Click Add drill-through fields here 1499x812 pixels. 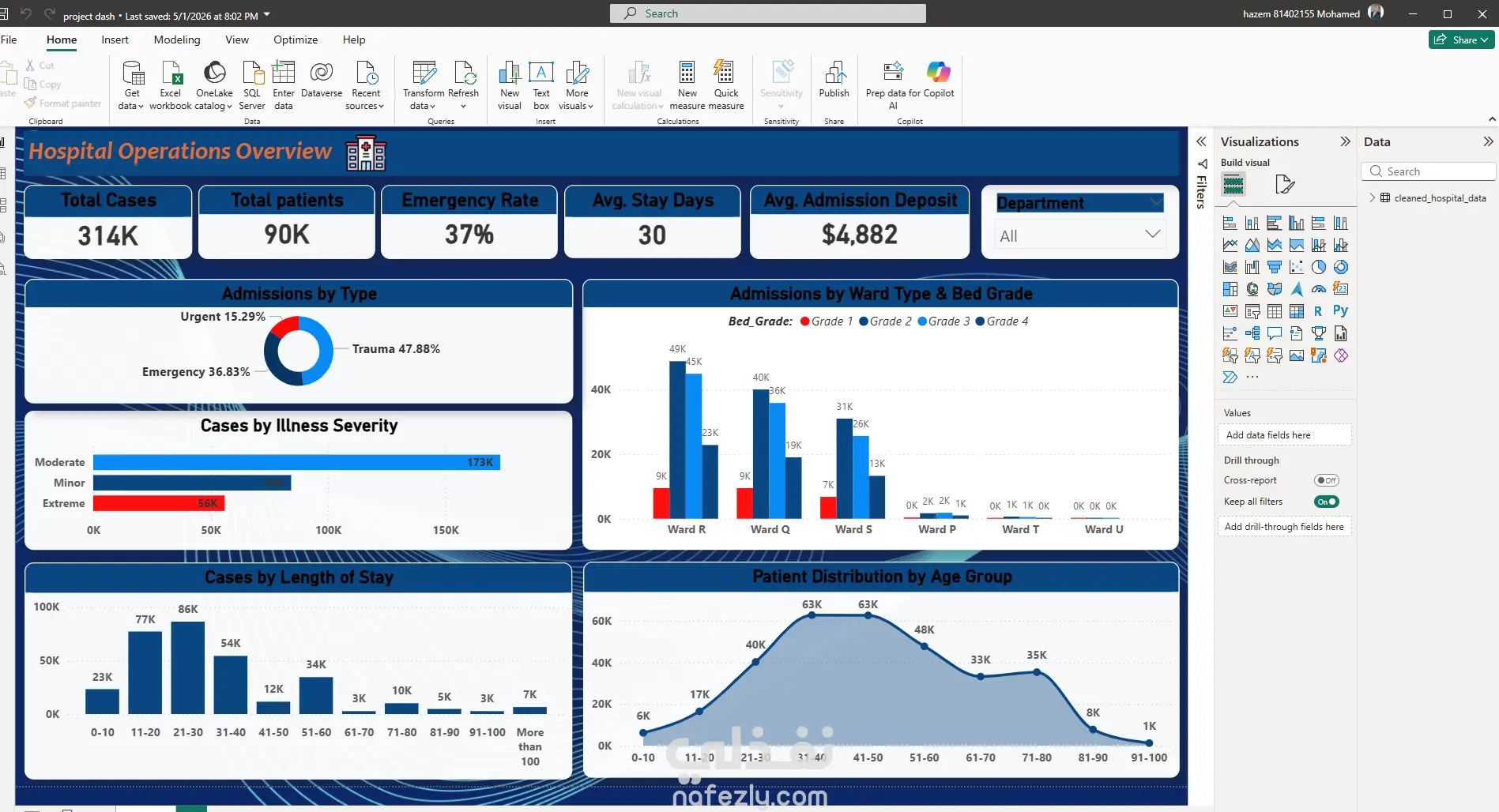point(1284,527)
